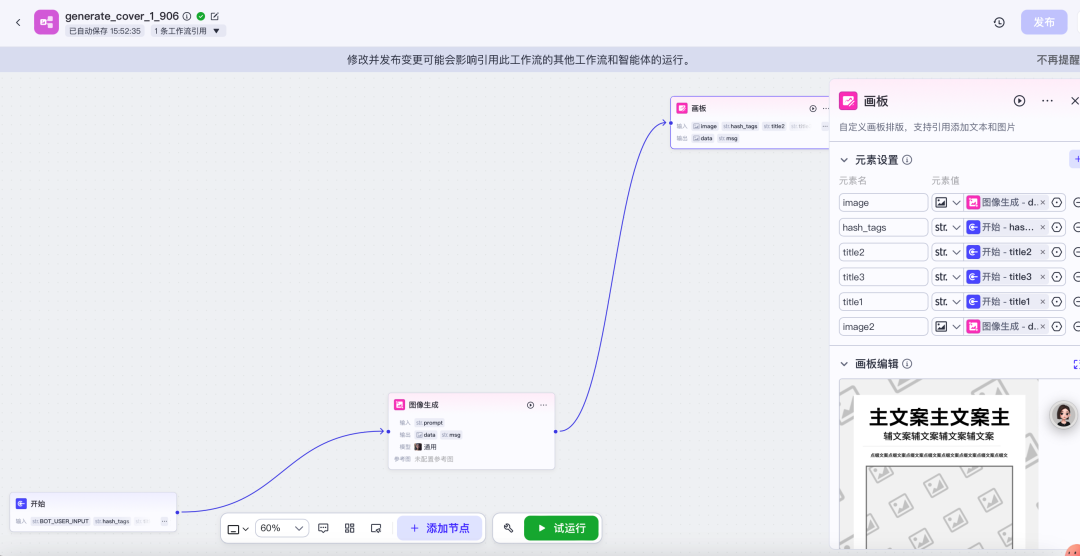Edit the generate_cover_1_906 workflow name
Viewport: 1080px width, 556px height.
(215, 16)
